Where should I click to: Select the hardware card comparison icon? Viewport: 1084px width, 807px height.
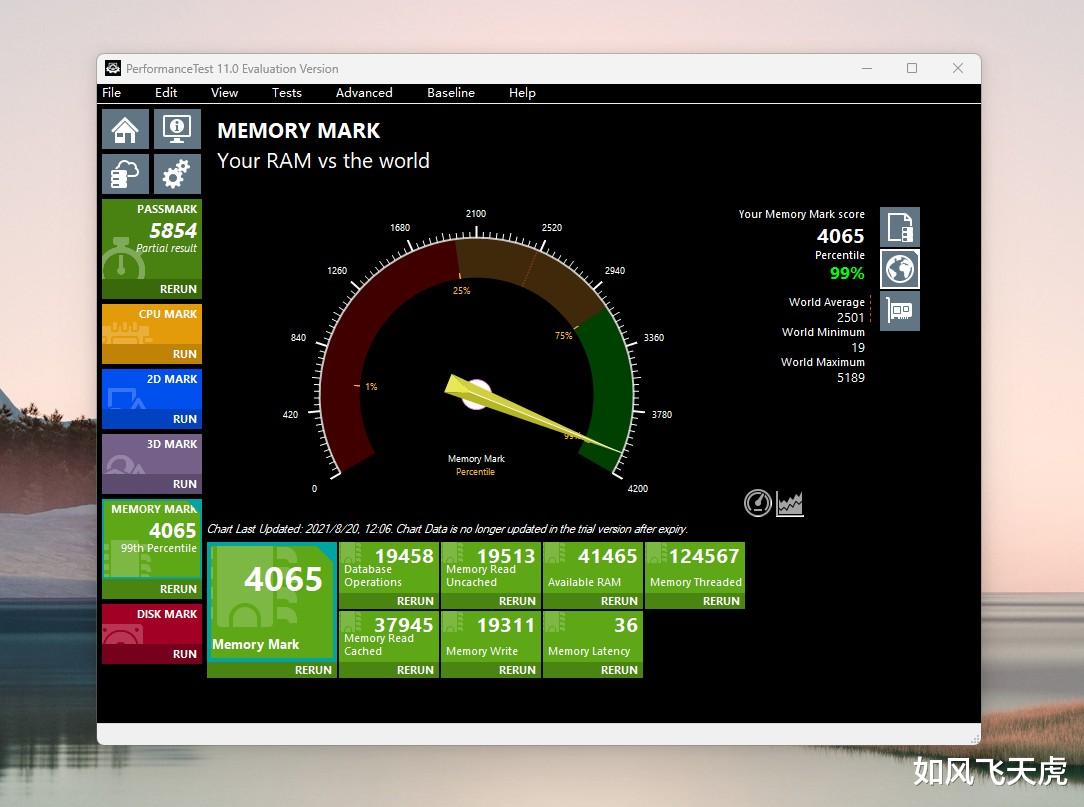coord(899,310)
